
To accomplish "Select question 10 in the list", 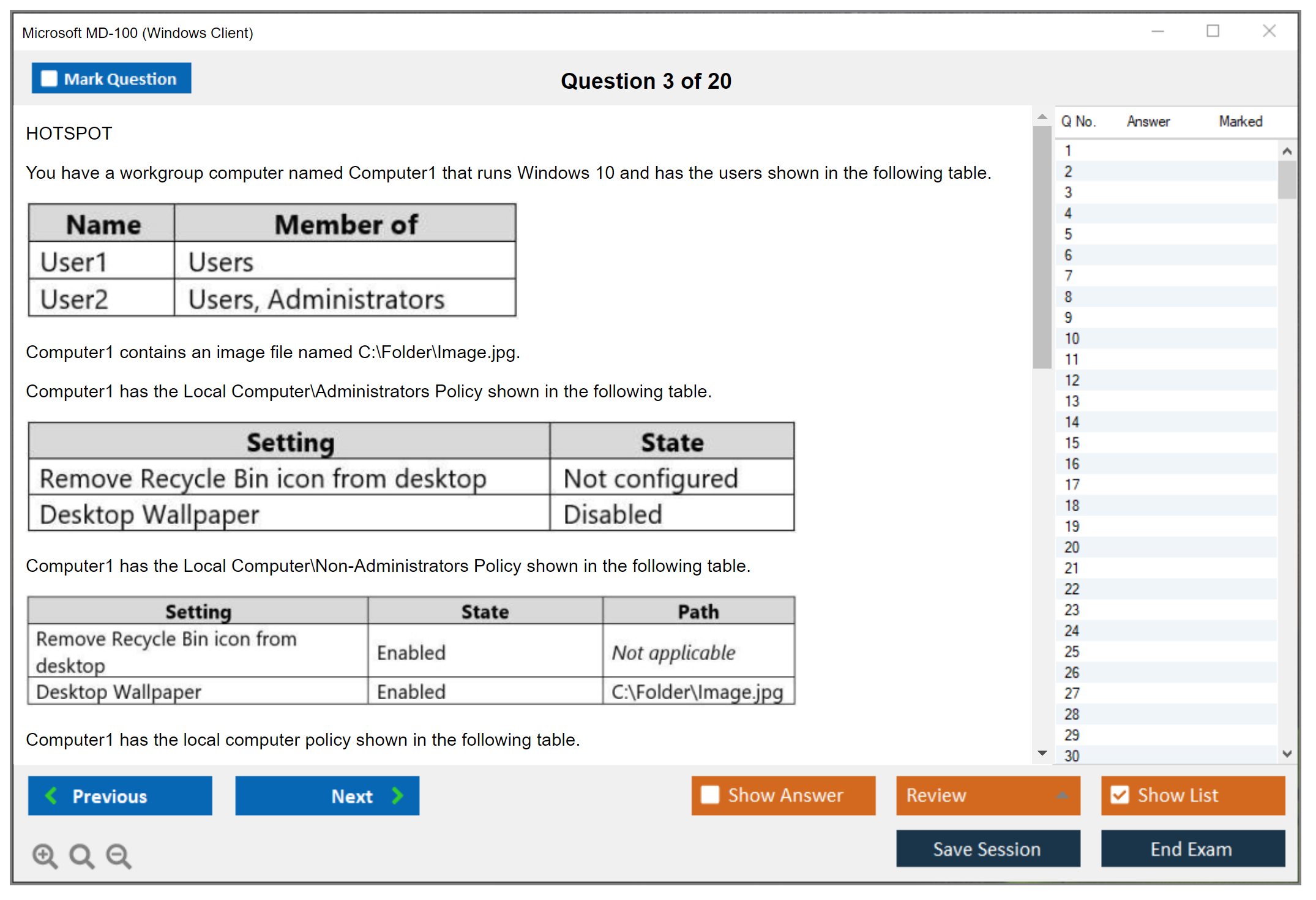I will (1072, 339).
